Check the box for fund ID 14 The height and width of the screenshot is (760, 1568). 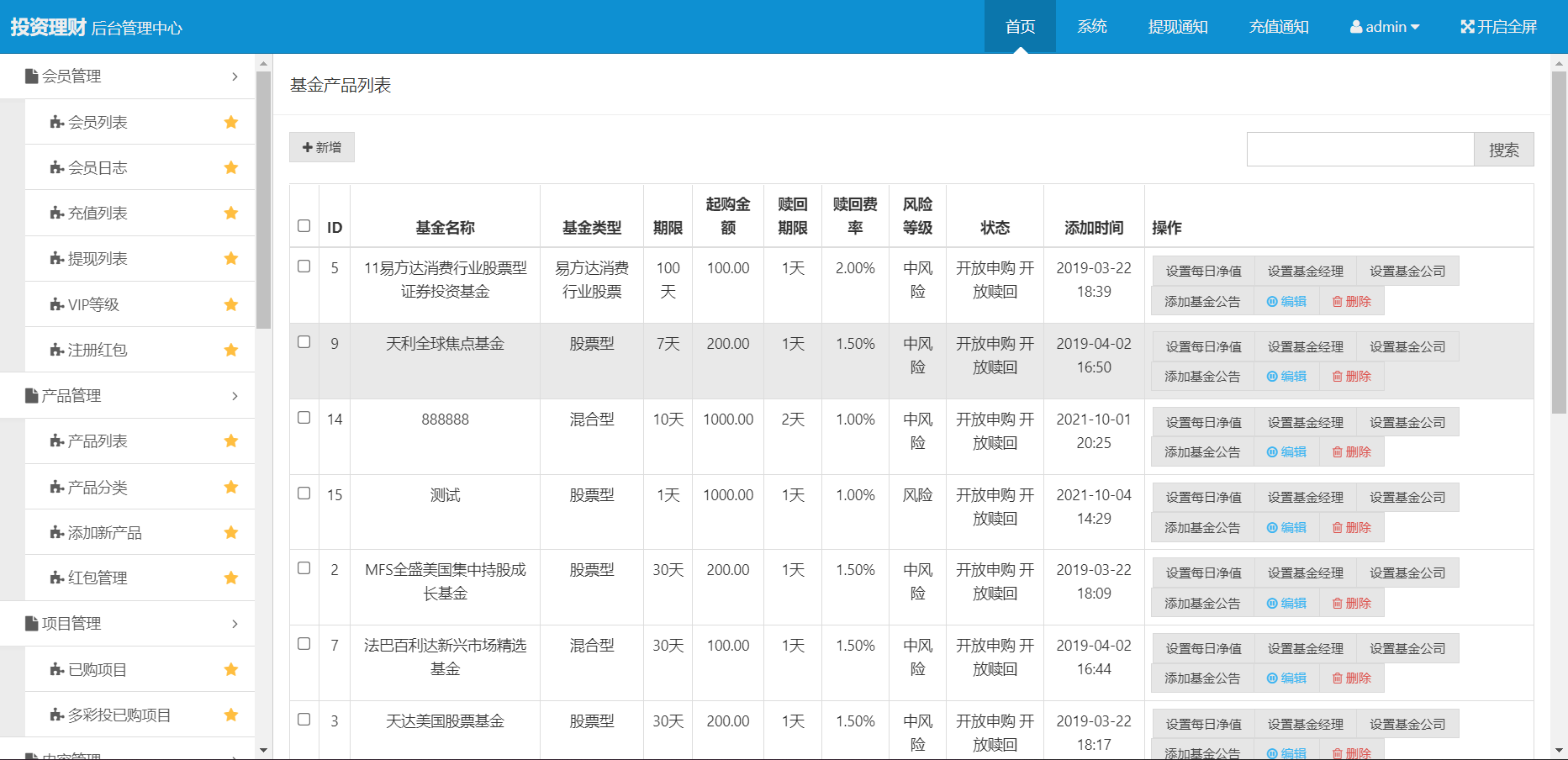pos(304,418)
